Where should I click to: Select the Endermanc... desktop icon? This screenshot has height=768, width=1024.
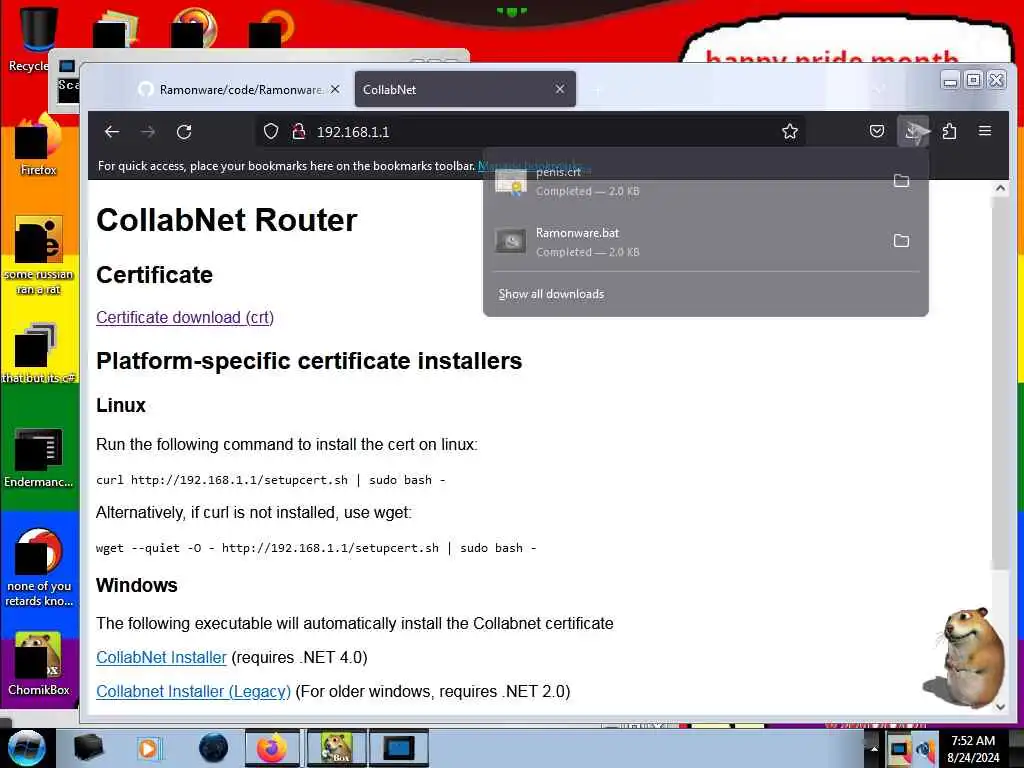pos(39,458)
